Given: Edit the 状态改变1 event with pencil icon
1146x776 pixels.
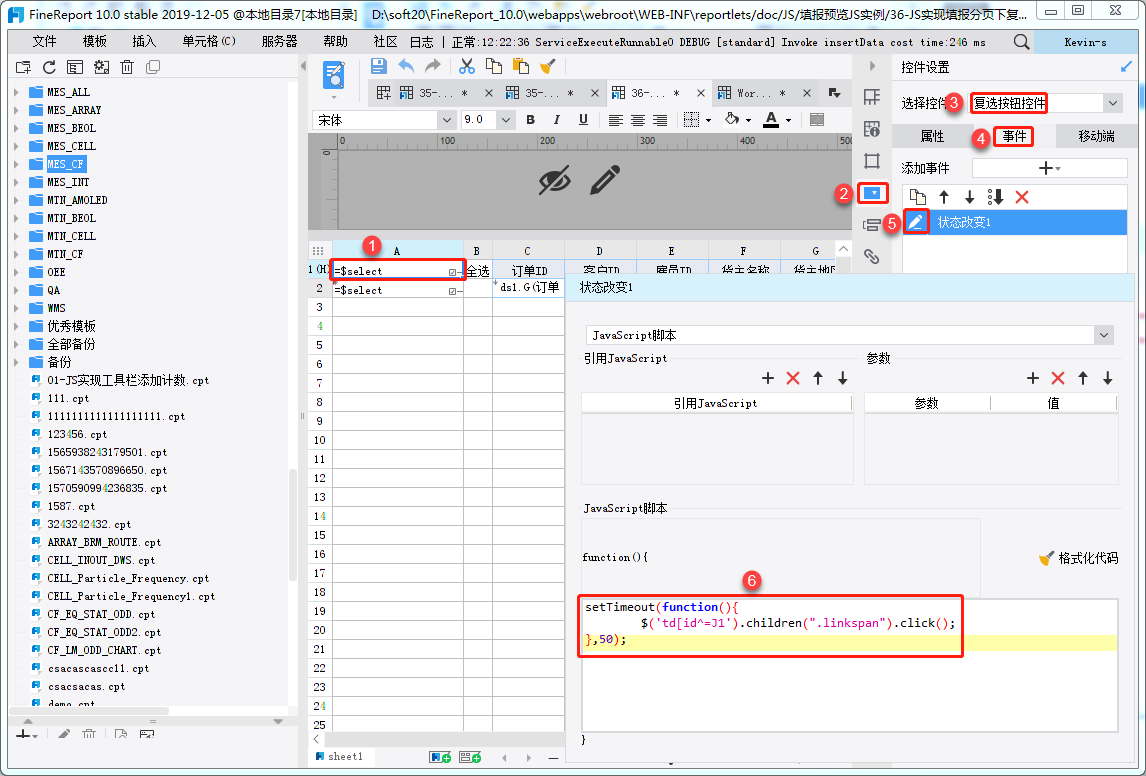Looking at the screenshot, I should (916, 221).
